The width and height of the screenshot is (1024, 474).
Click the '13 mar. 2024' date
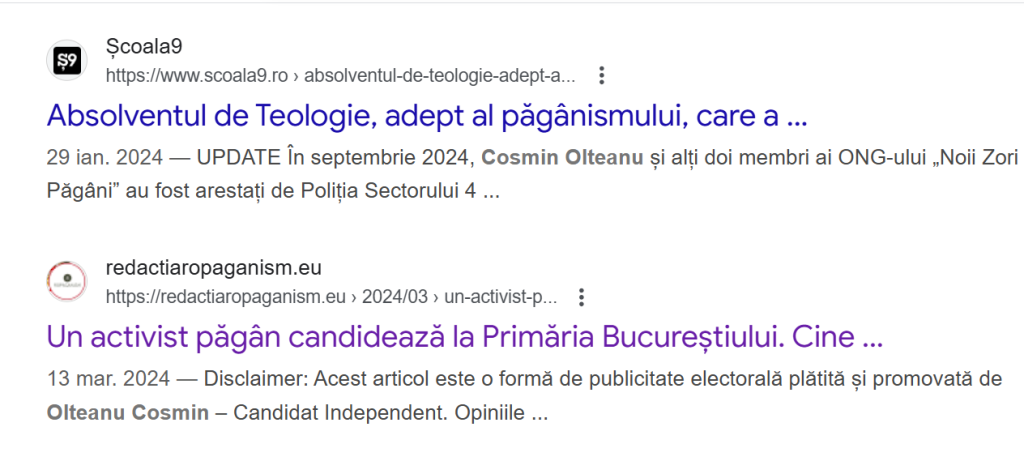click(108, 379)
